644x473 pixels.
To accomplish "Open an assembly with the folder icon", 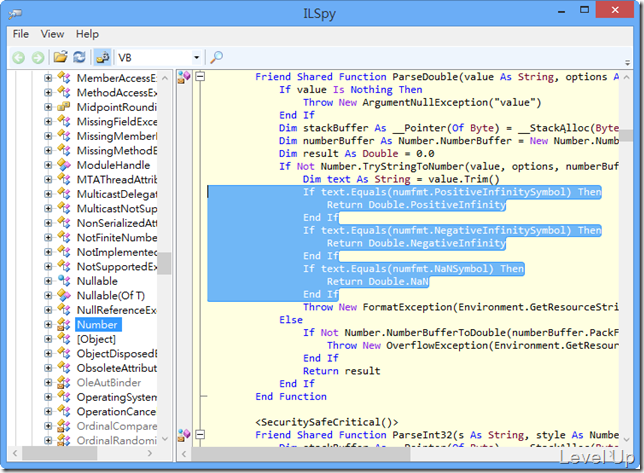I will pos(60,57).
